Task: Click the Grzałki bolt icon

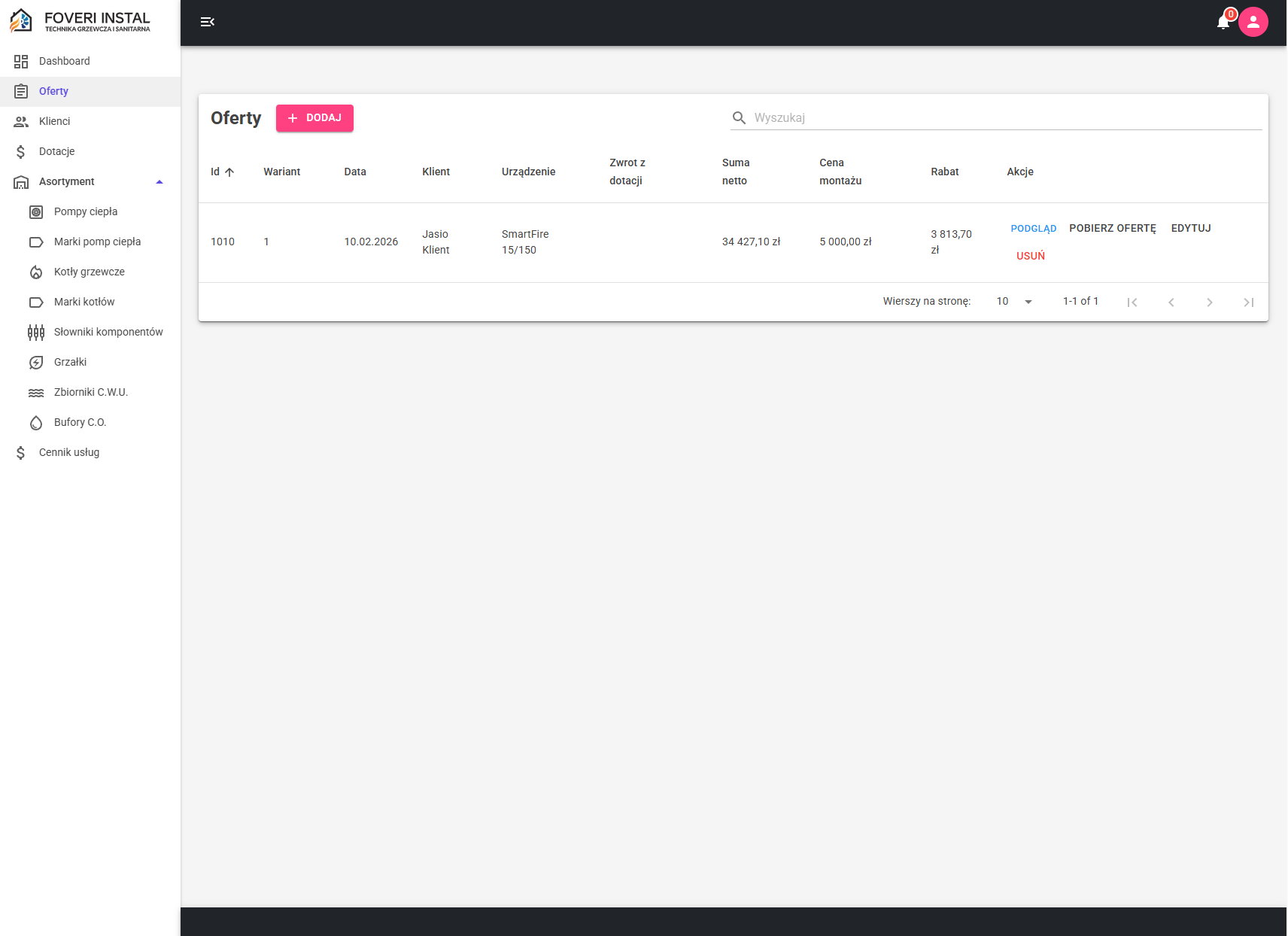Action: point(36,362)
